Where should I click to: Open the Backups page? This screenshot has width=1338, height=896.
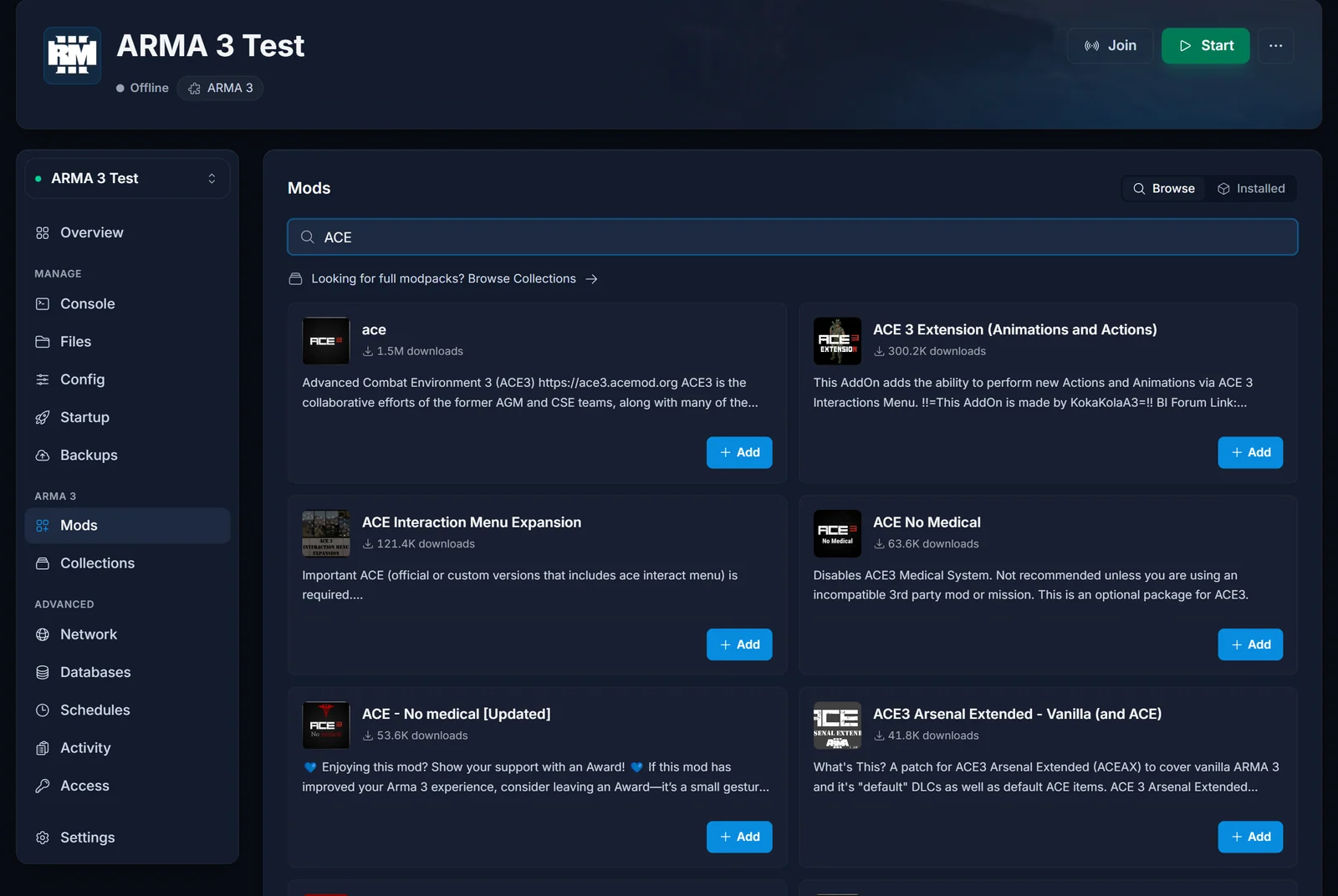(x=127, y=456)
